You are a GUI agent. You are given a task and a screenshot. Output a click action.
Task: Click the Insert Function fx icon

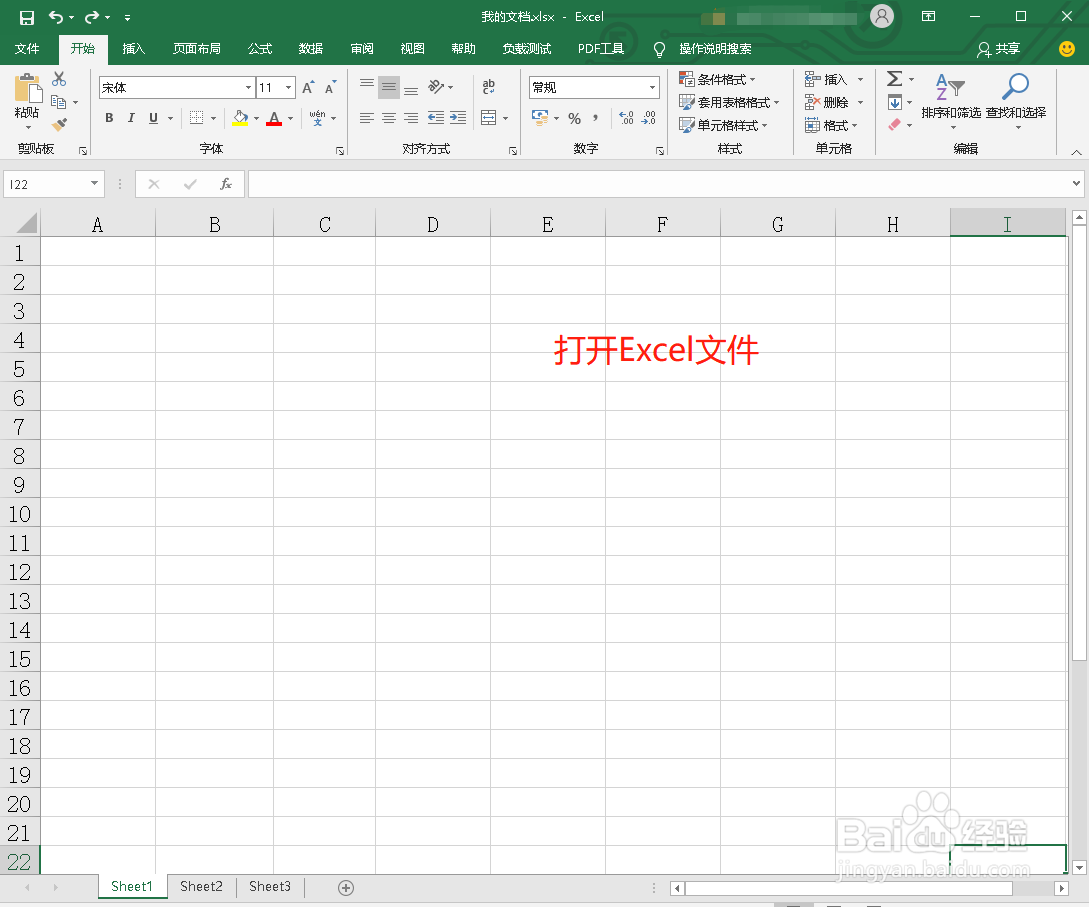click(225, 184)
